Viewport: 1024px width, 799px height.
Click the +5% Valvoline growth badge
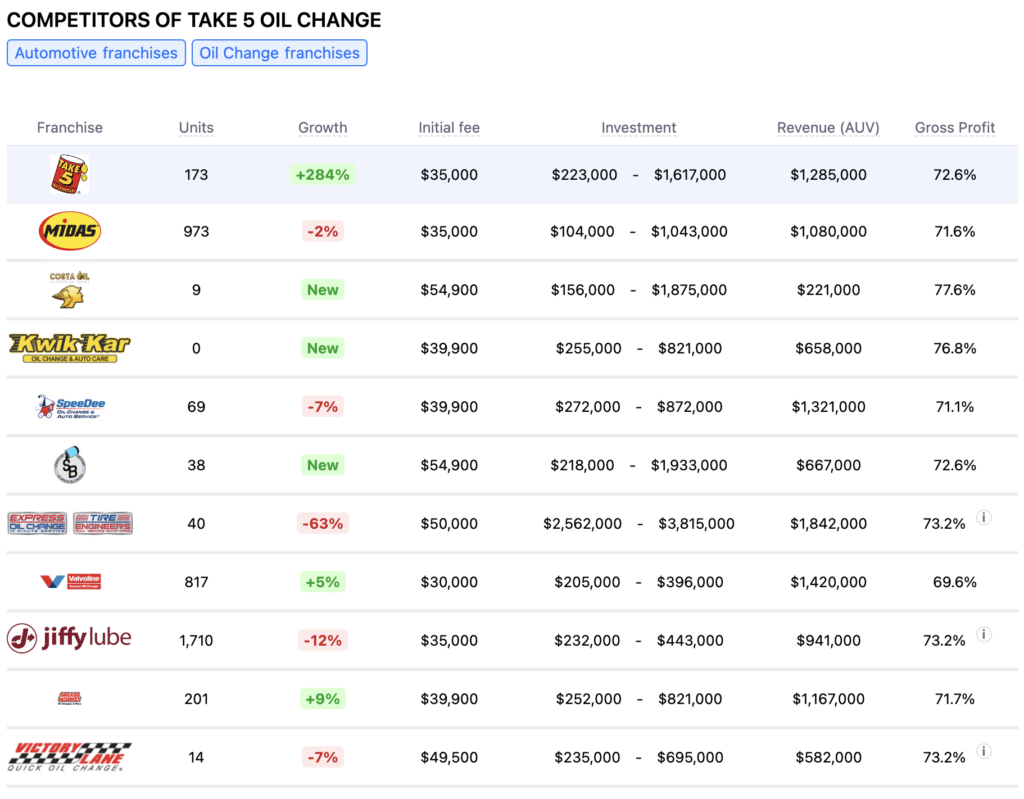click(323, 582)
